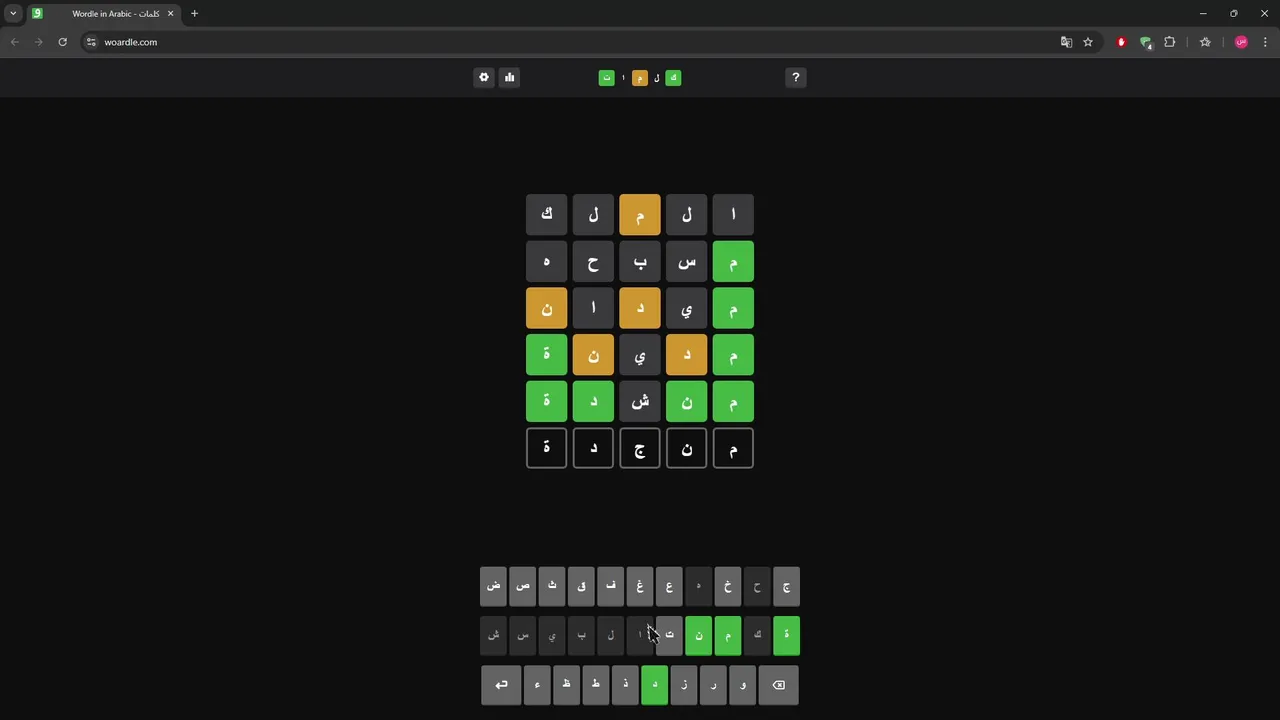The width and height of the screenshot is (1280, 720).
Task: Tap the خ key
Action: (x=728, y=586)
